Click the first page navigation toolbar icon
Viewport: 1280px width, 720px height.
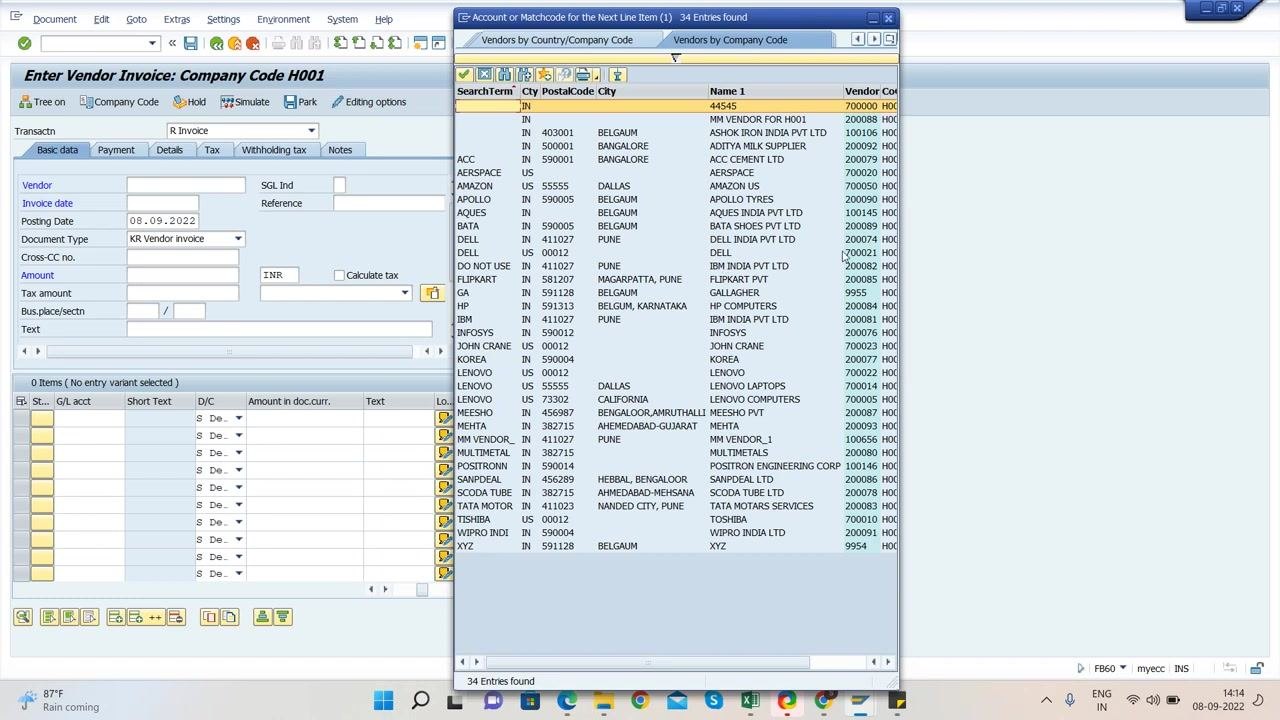click(x=341, y=43)
